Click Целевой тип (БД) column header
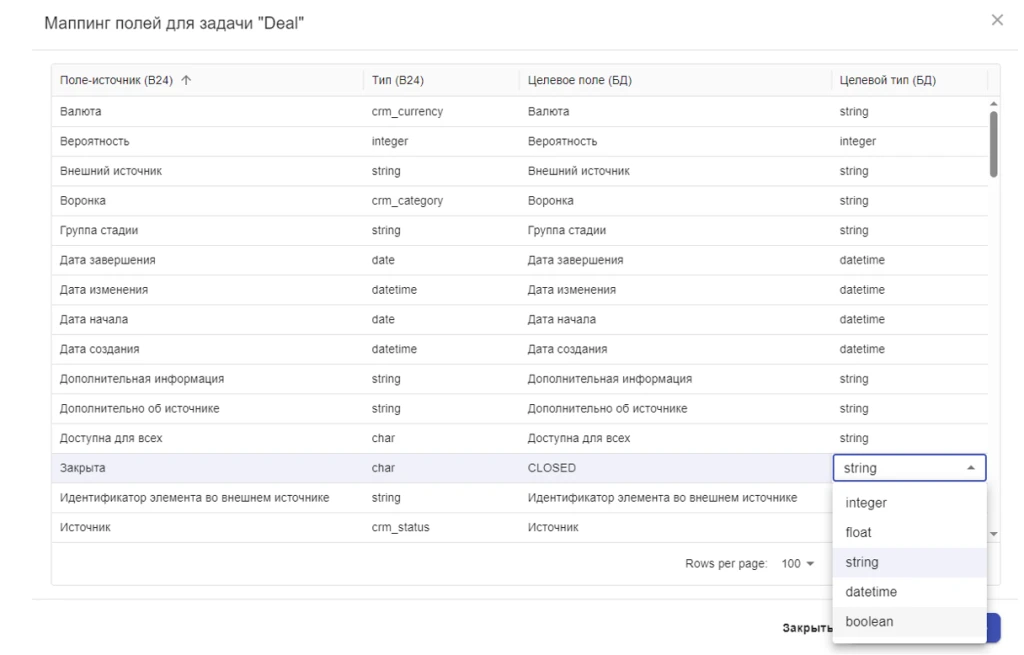Screen dimensions: 1024x655 click(887, 81)
